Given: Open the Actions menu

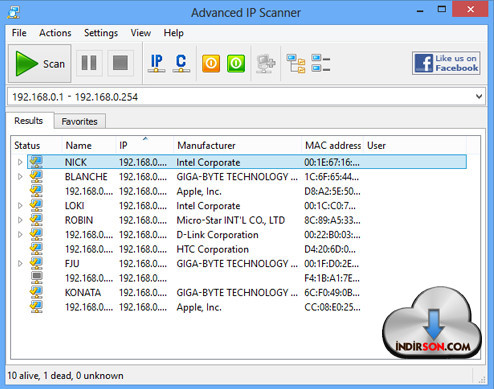Looking at the screenshot, I should pyautogui.click(x=55, y=33).
